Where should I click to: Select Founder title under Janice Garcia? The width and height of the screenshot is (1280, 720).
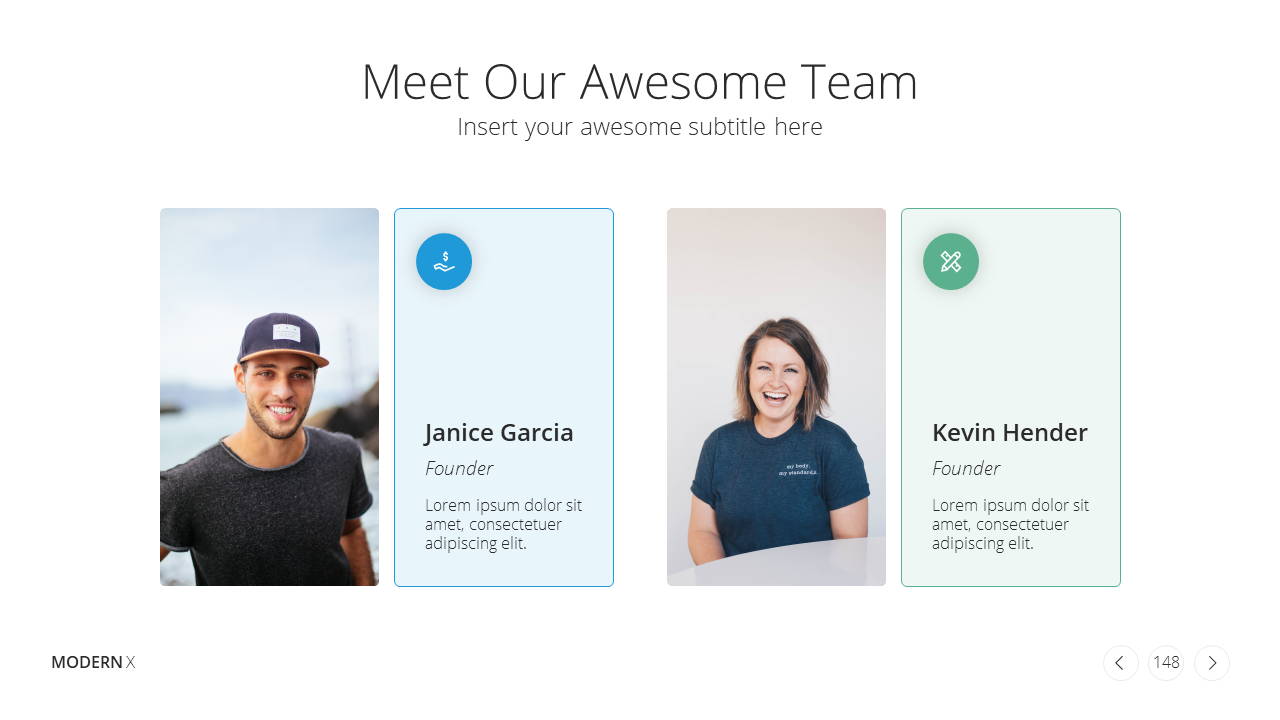tap(459, 468)
